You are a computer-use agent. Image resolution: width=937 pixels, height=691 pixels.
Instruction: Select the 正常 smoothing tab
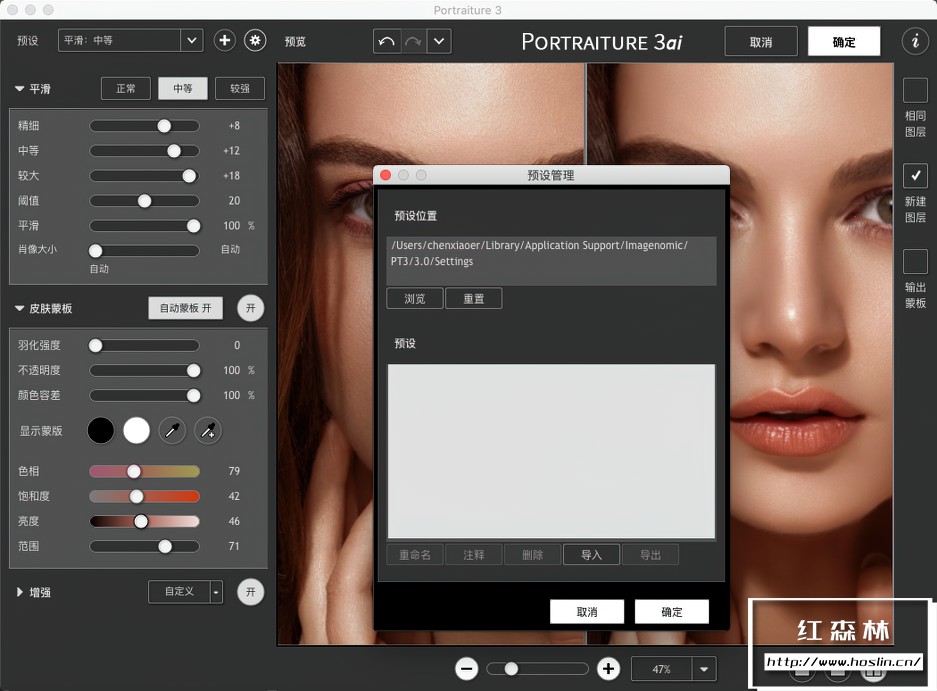point(126,88)
